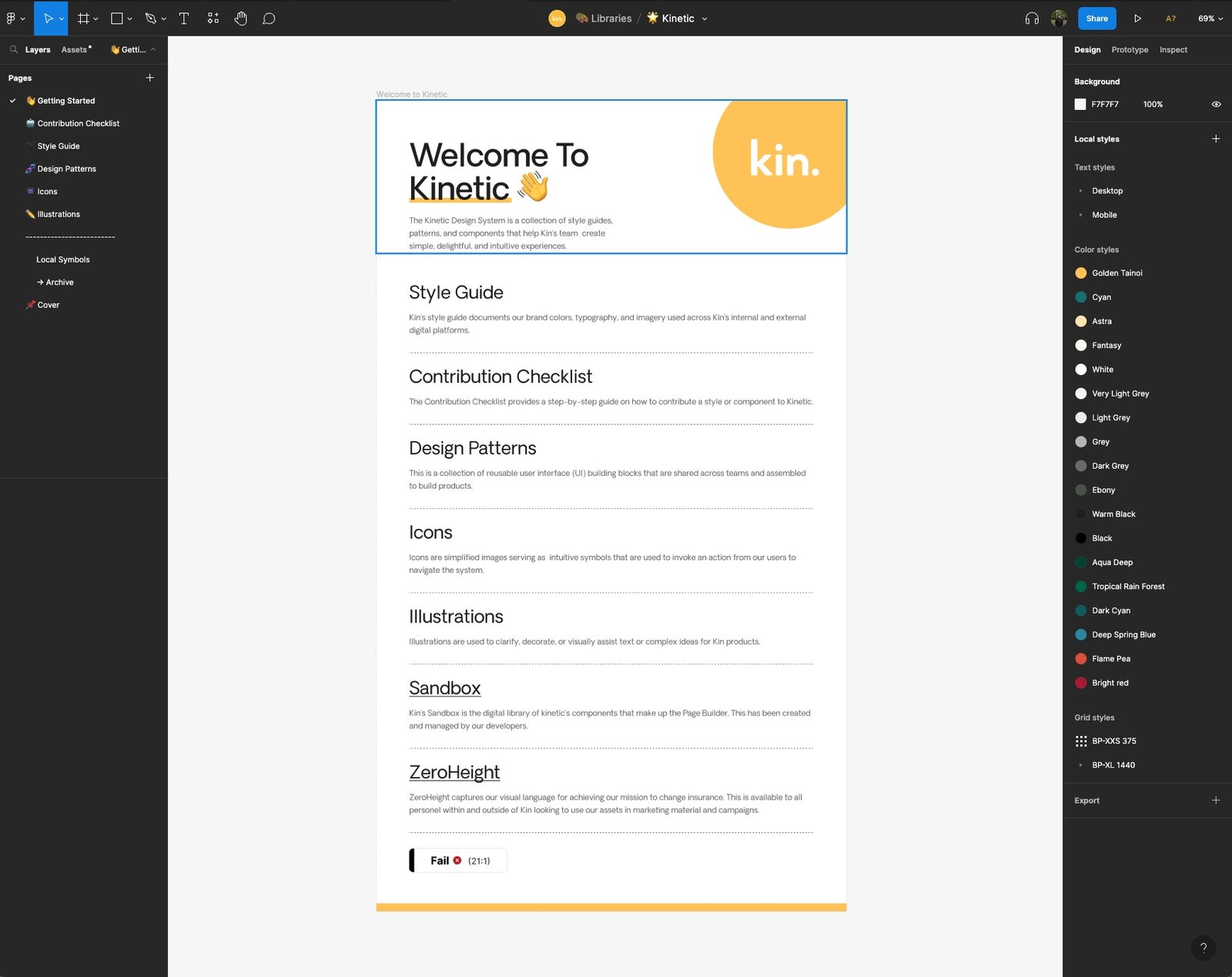Open the help question mark button
The width and height of the screenshot is (1232, 977).
click(x=1204, y=948)
